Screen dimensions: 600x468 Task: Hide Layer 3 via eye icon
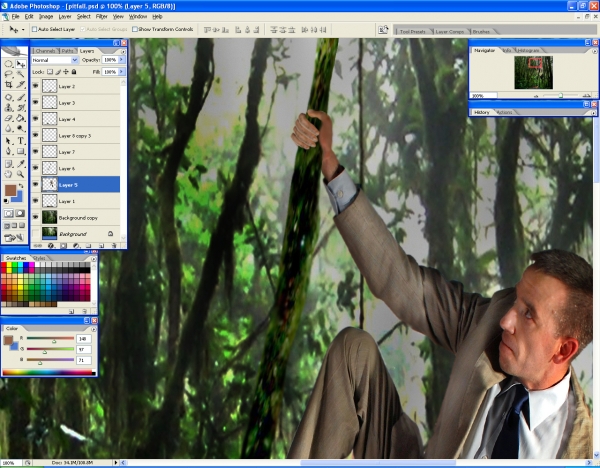[36, 103]
